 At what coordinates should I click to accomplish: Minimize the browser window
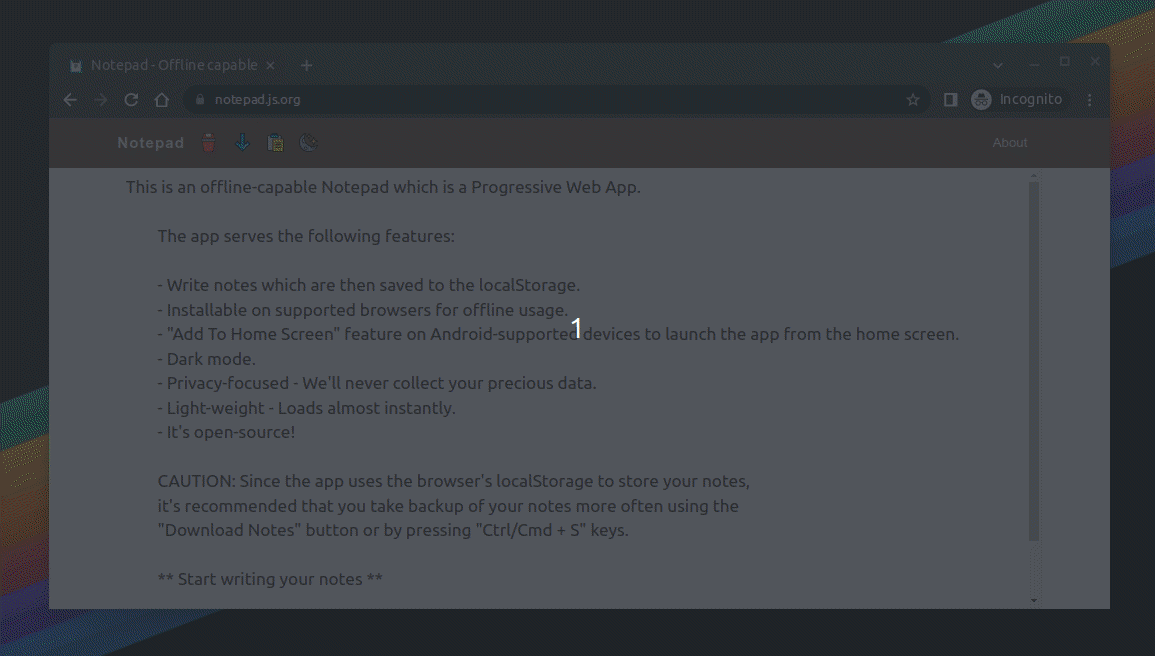pyautogui.click(x=1034, y=63)
